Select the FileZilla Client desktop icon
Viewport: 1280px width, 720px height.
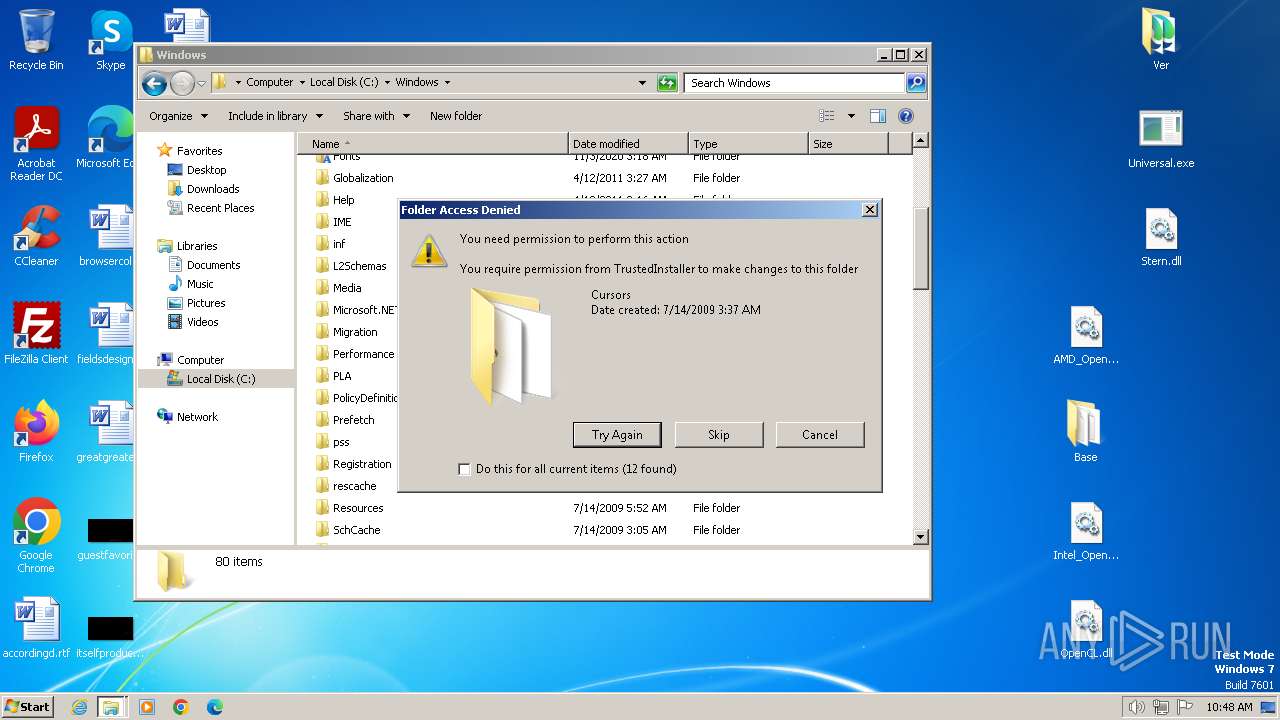(36, 334)
